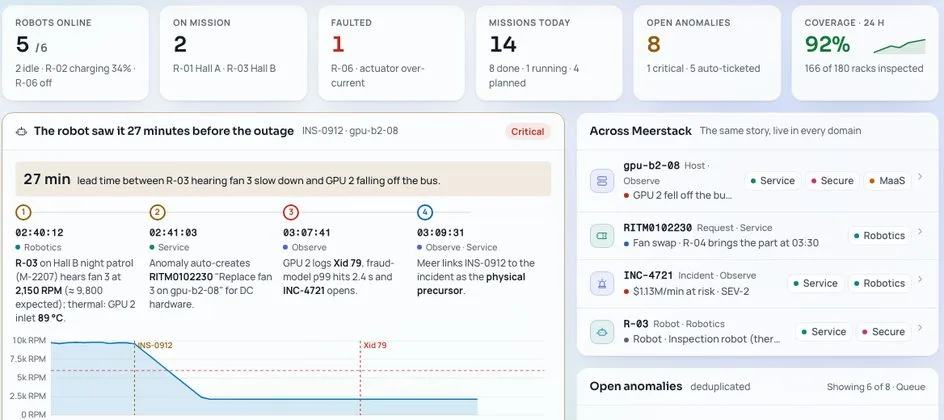Click the Service tag on INC-4721 row
The image size is (944, 420).
click(814, 283)
